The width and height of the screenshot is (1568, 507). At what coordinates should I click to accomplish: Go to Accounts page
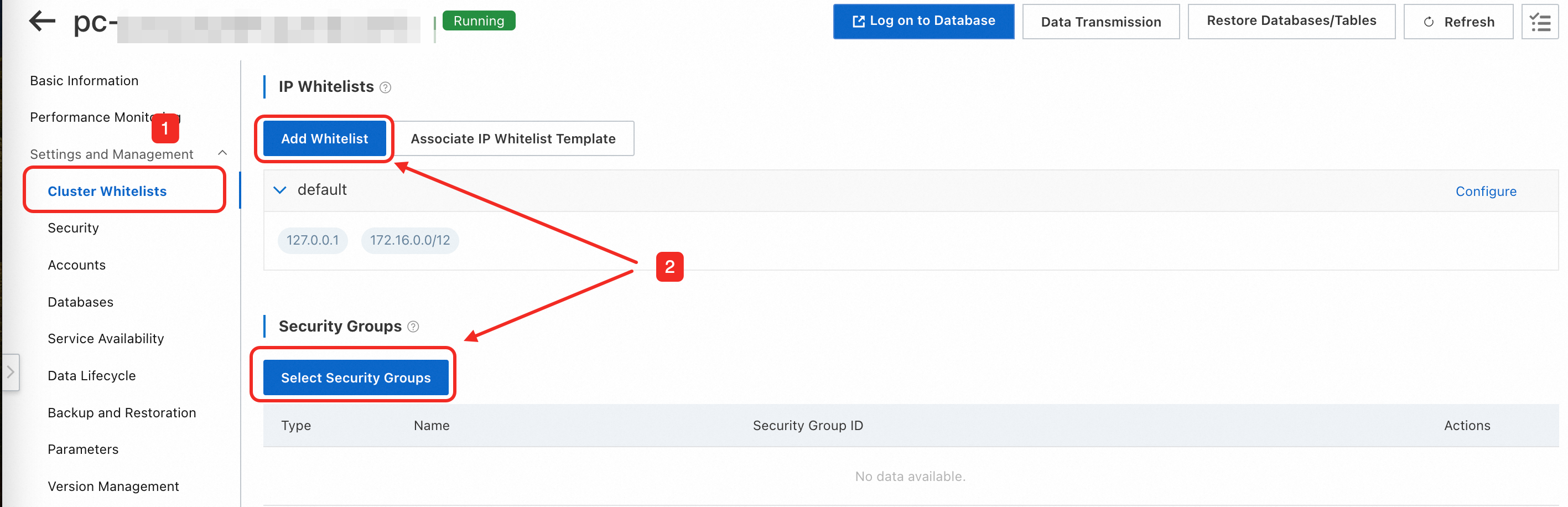77,265
